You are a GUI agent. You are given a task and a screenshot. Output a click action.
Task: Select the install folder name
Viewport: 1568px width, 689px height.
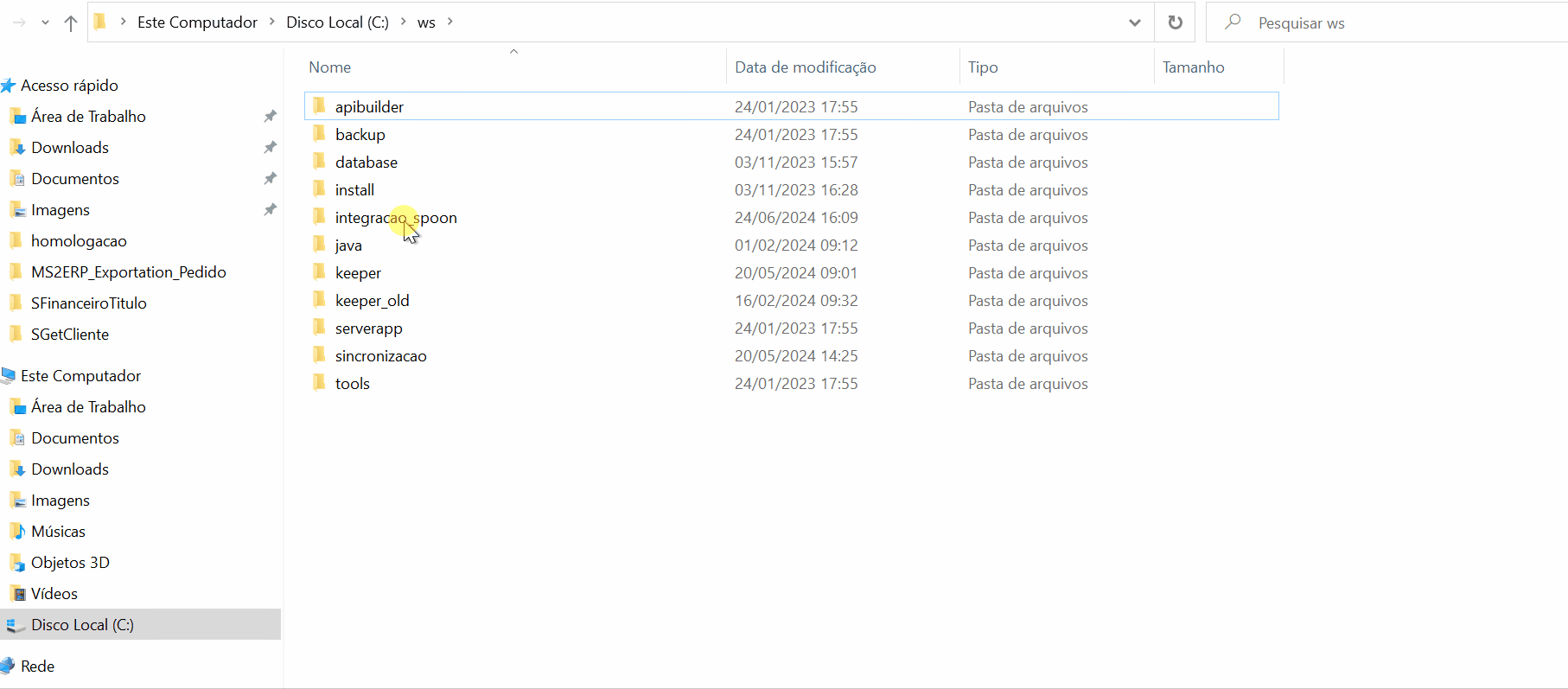coord(354,190)
